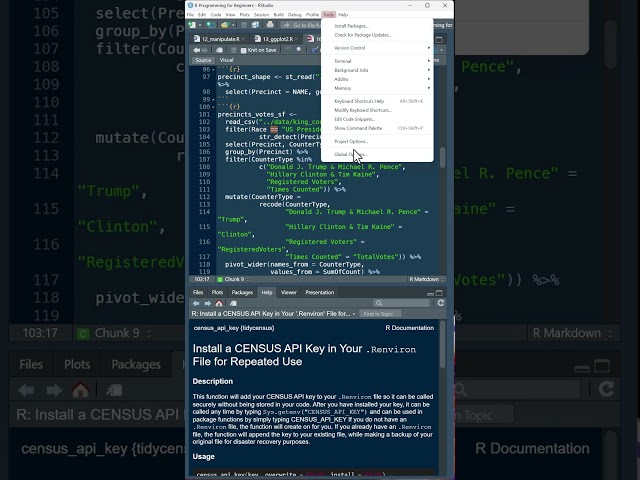Switch to the 12_manipulate.R tab
This screenshot has height=480, width=640.
220,39
